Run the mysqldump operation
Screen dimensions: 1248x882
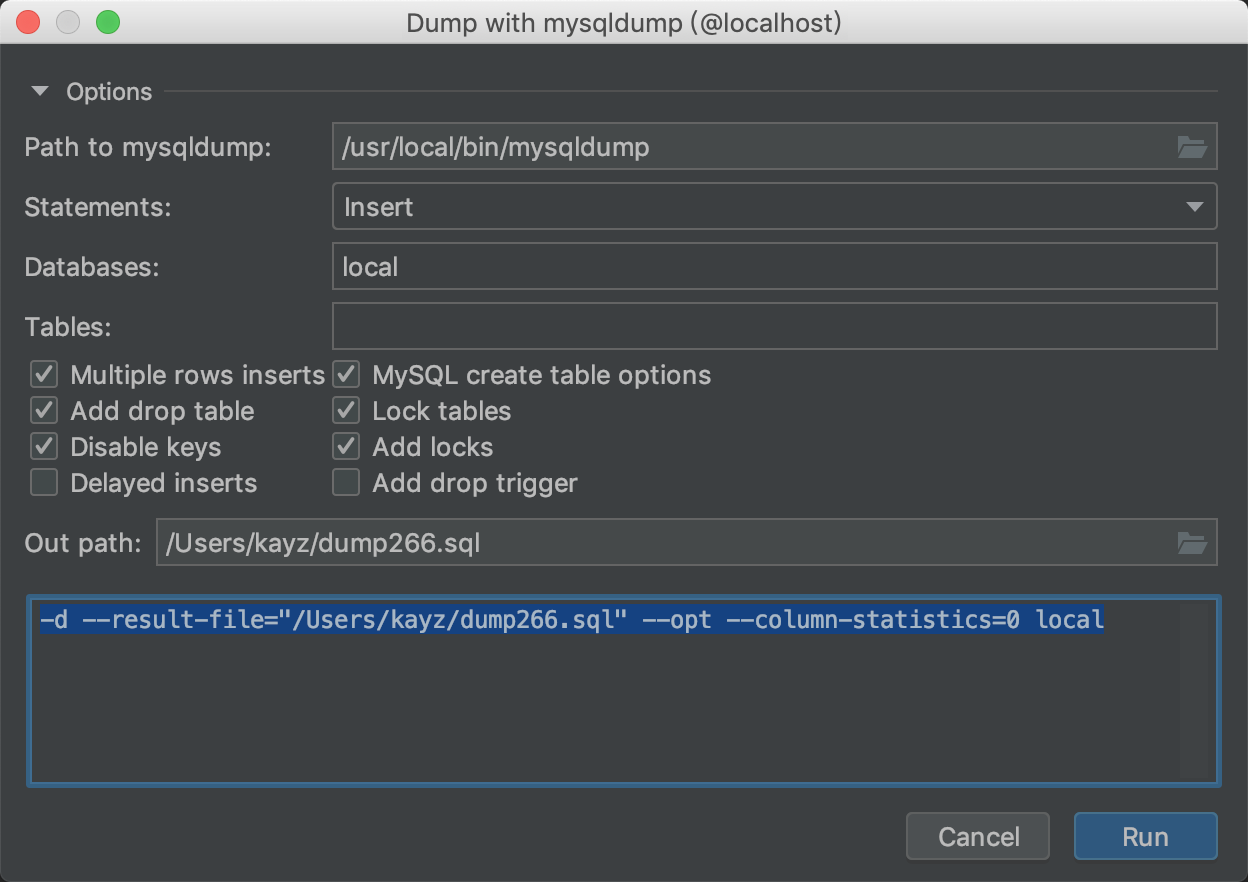[1145, 836]
